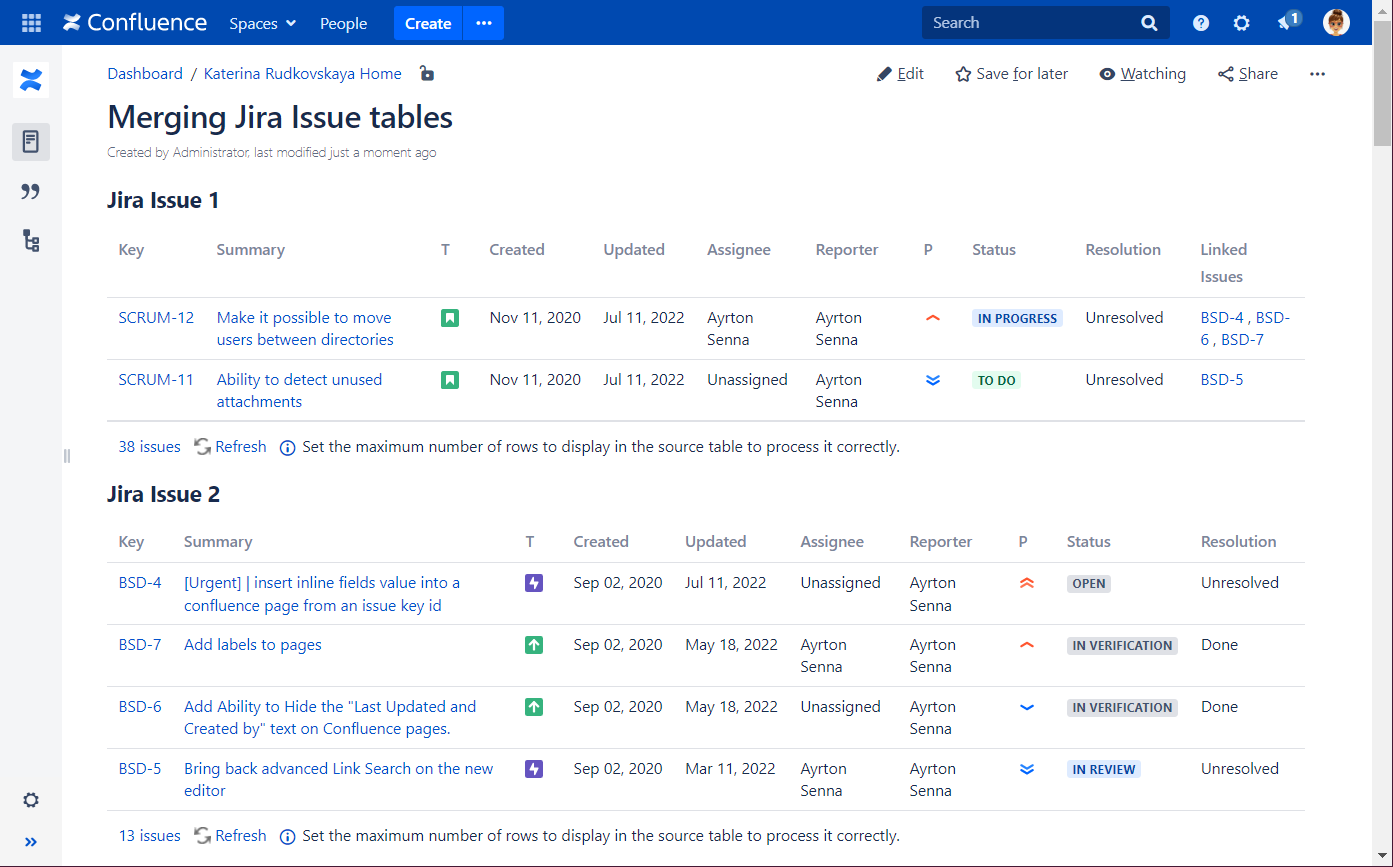Open Blog quote icon in sidebar
Viewport: 1393px width, 867px height.
(31, 192)
